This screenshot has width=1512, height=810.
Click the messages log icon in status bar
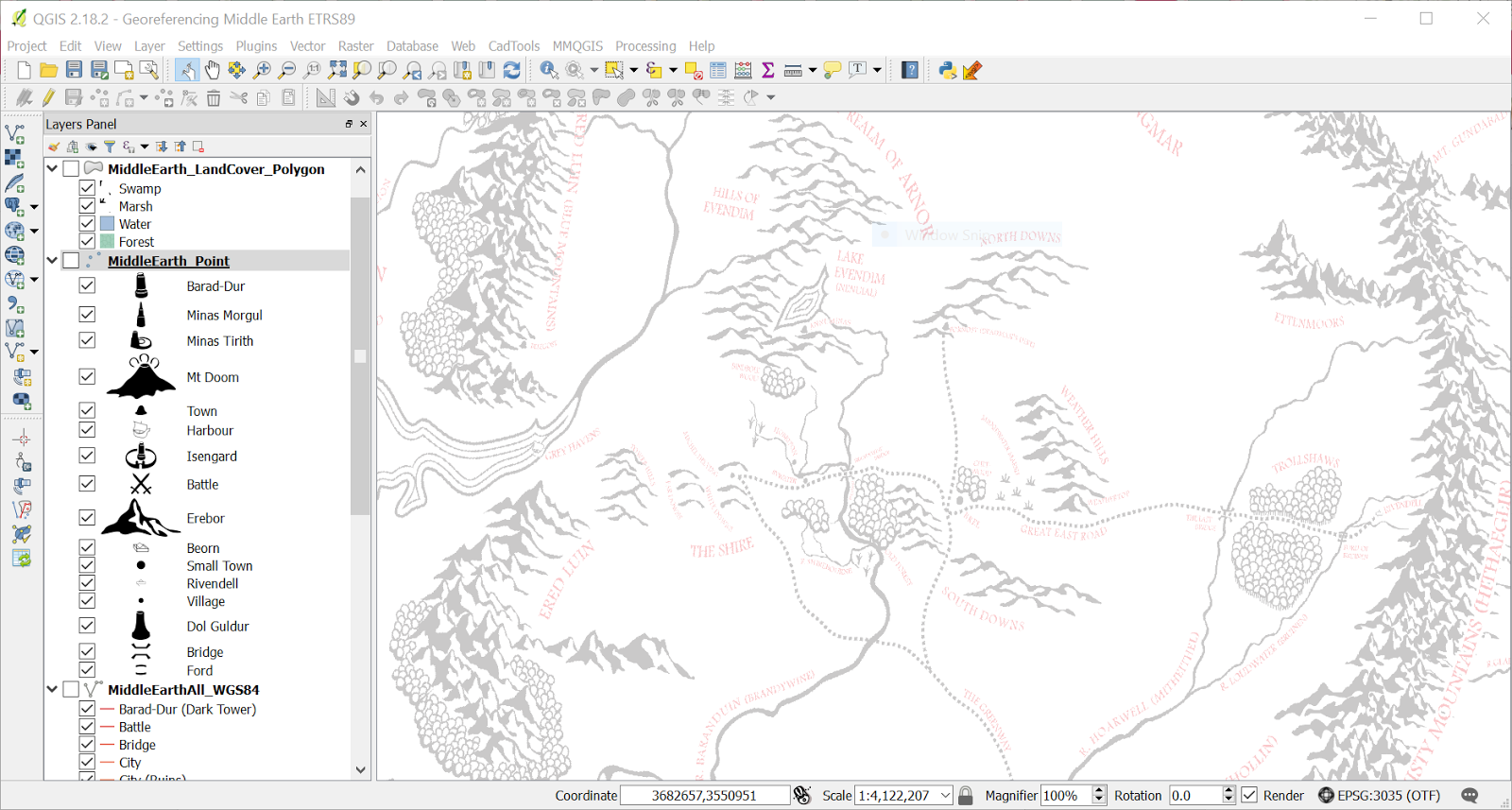[x=1469, y=795]
